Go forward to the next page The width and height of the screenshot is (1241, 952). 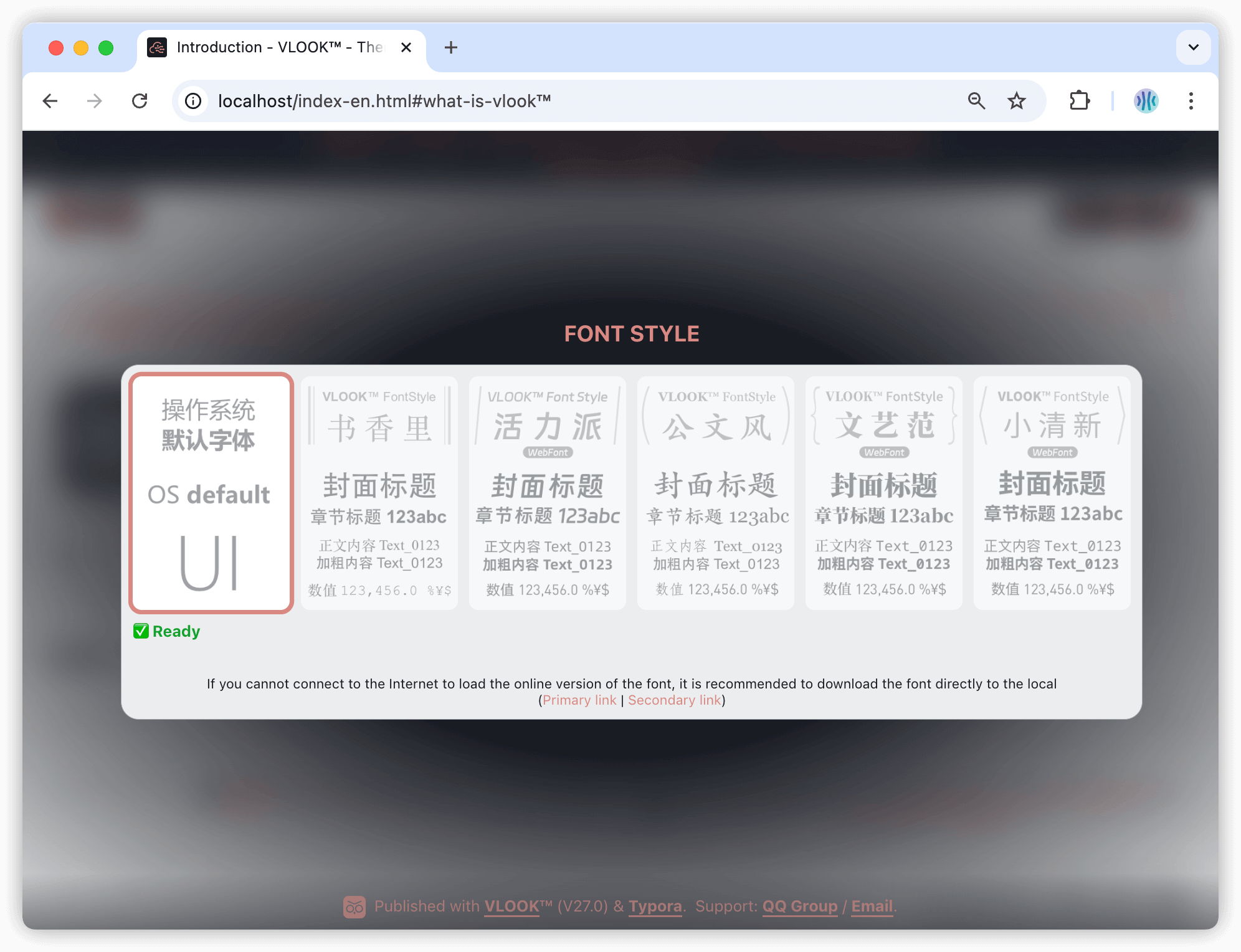click(95, 101)
